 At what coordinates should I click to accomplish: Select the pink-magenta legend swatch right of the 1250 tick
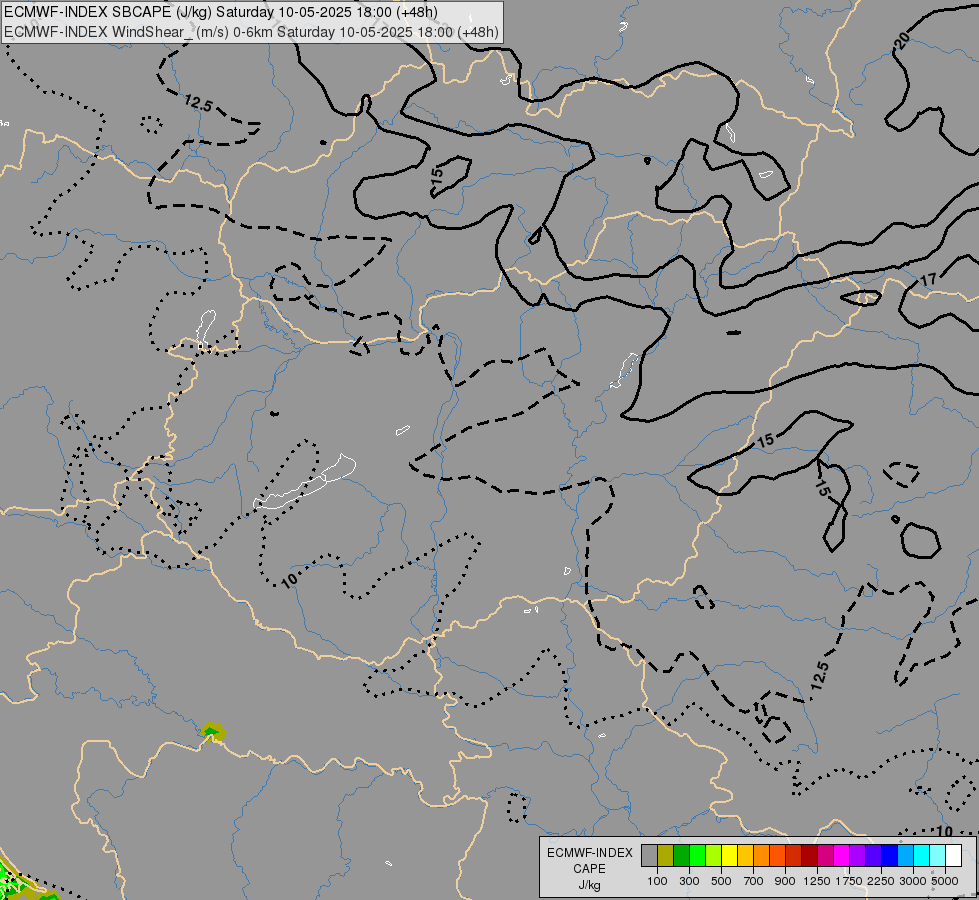pos(825,855)
